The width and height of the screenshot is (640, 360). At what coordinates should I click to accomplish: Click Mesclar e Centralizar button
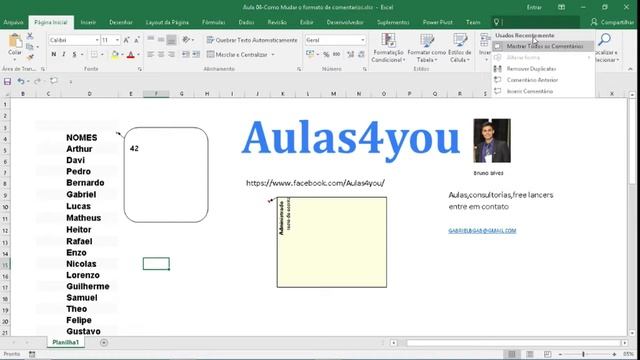[x=238, y=54]
